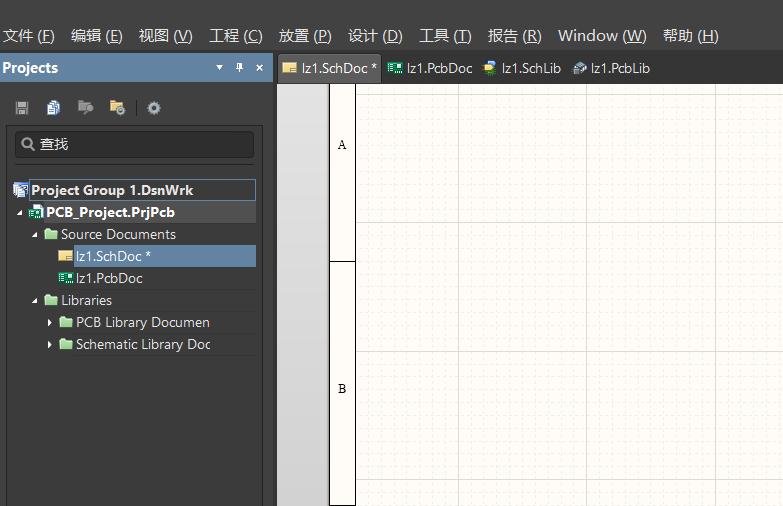Expand PCB Library Documents folder
This screenshot has width=783, height=506.
point(49,323)
